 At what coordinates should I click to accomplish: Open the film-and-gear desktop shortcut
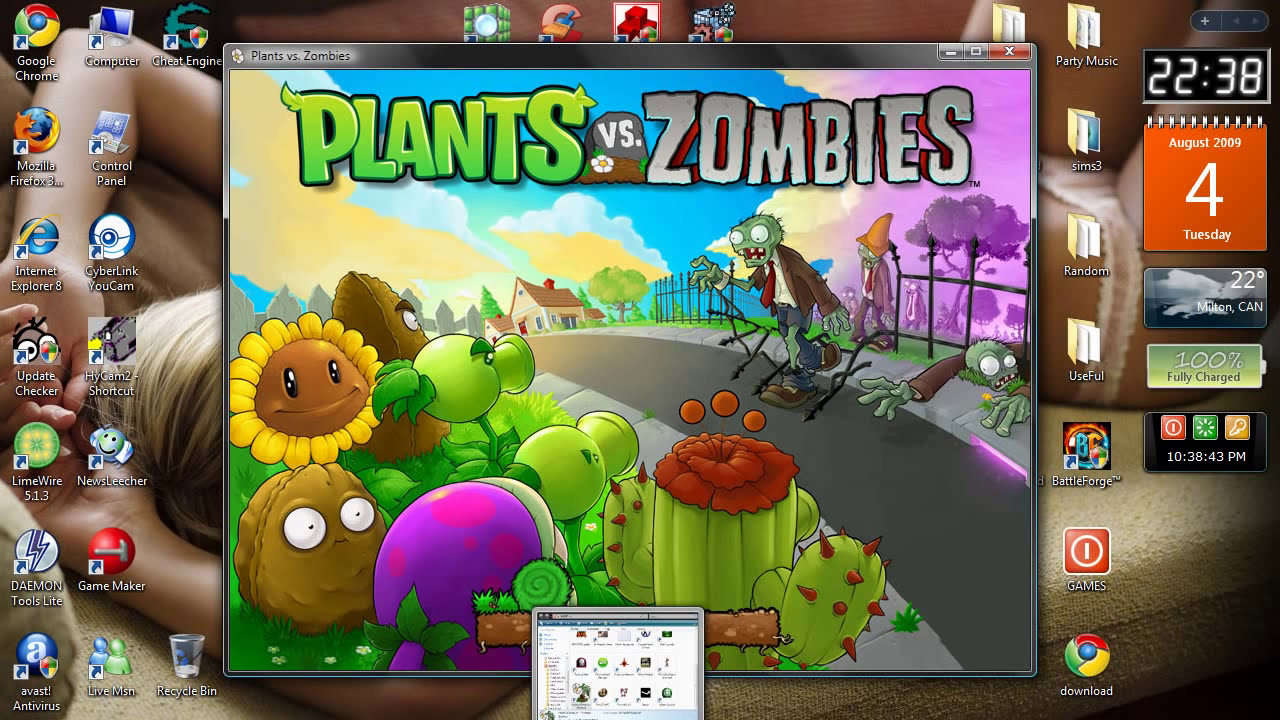712,22
